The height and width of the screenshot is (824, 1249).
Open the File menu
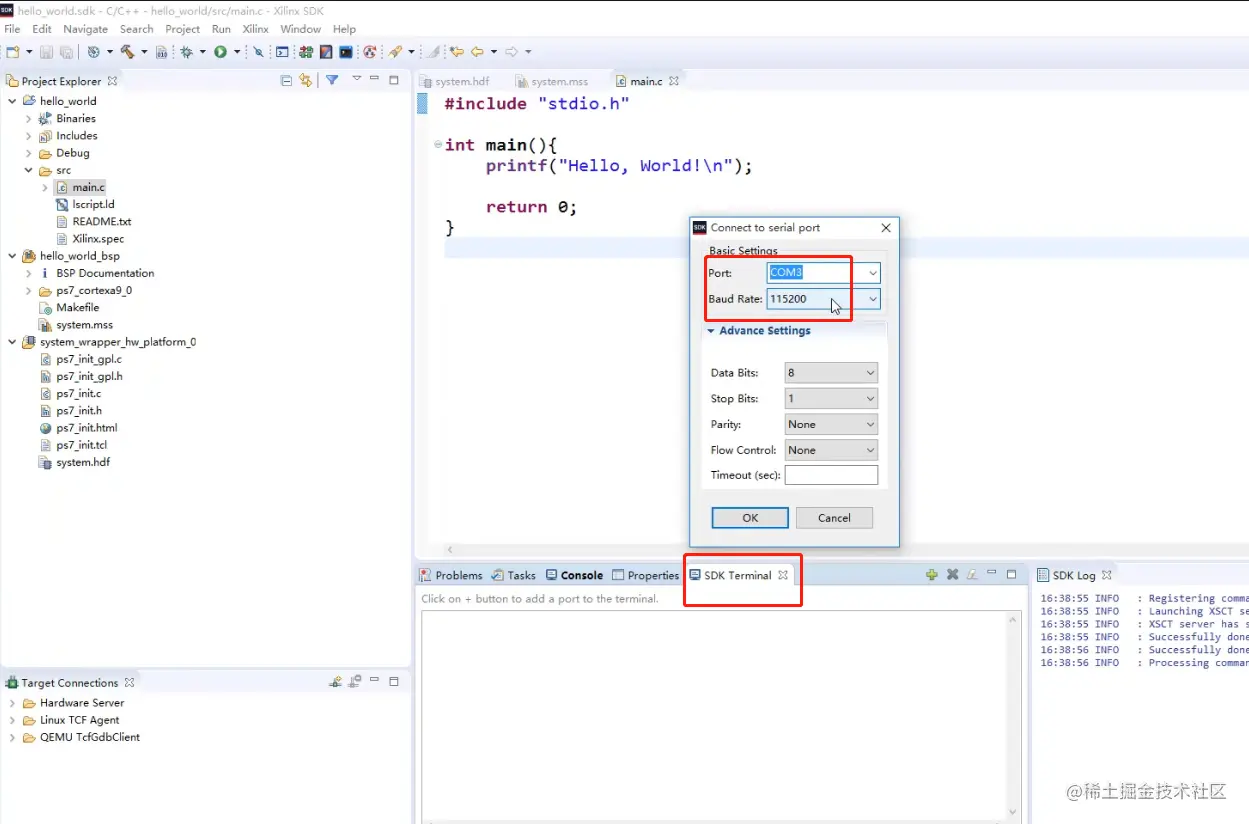click(x=12, y=29)
